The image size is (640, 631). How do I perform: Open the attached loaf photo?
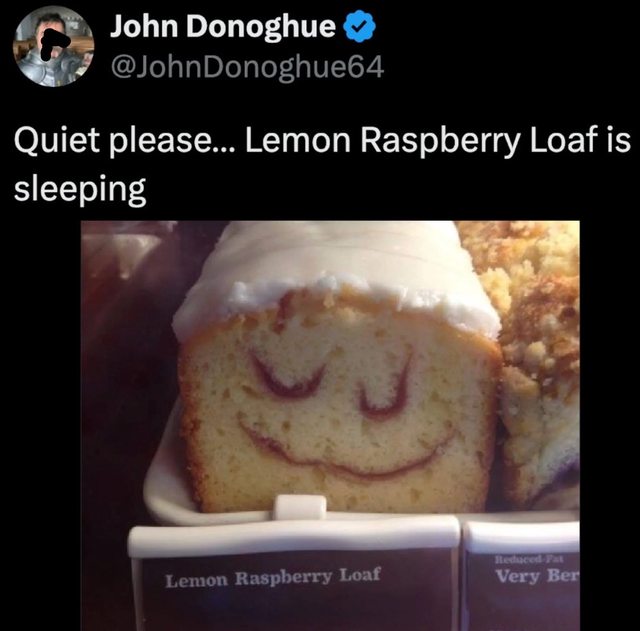point(330,426)
